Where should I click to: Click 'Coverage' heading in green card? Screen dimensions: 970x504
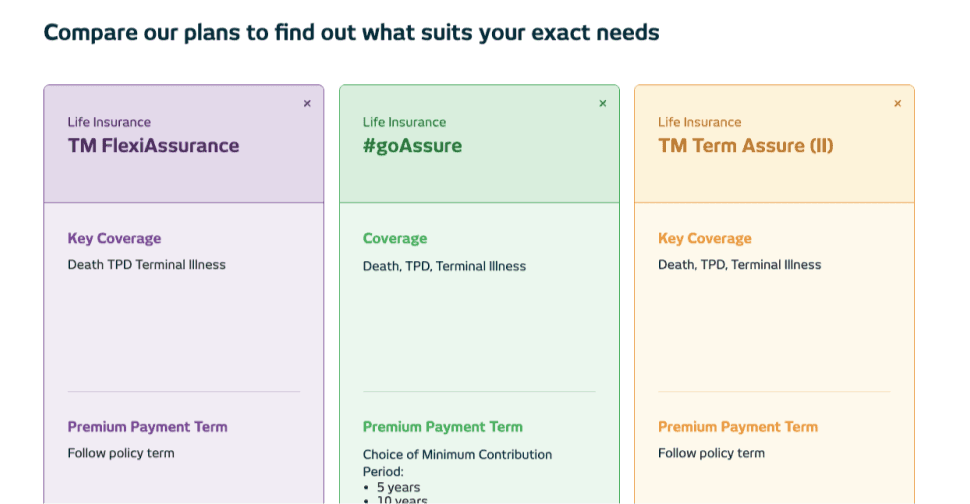[x=395, y=239]
